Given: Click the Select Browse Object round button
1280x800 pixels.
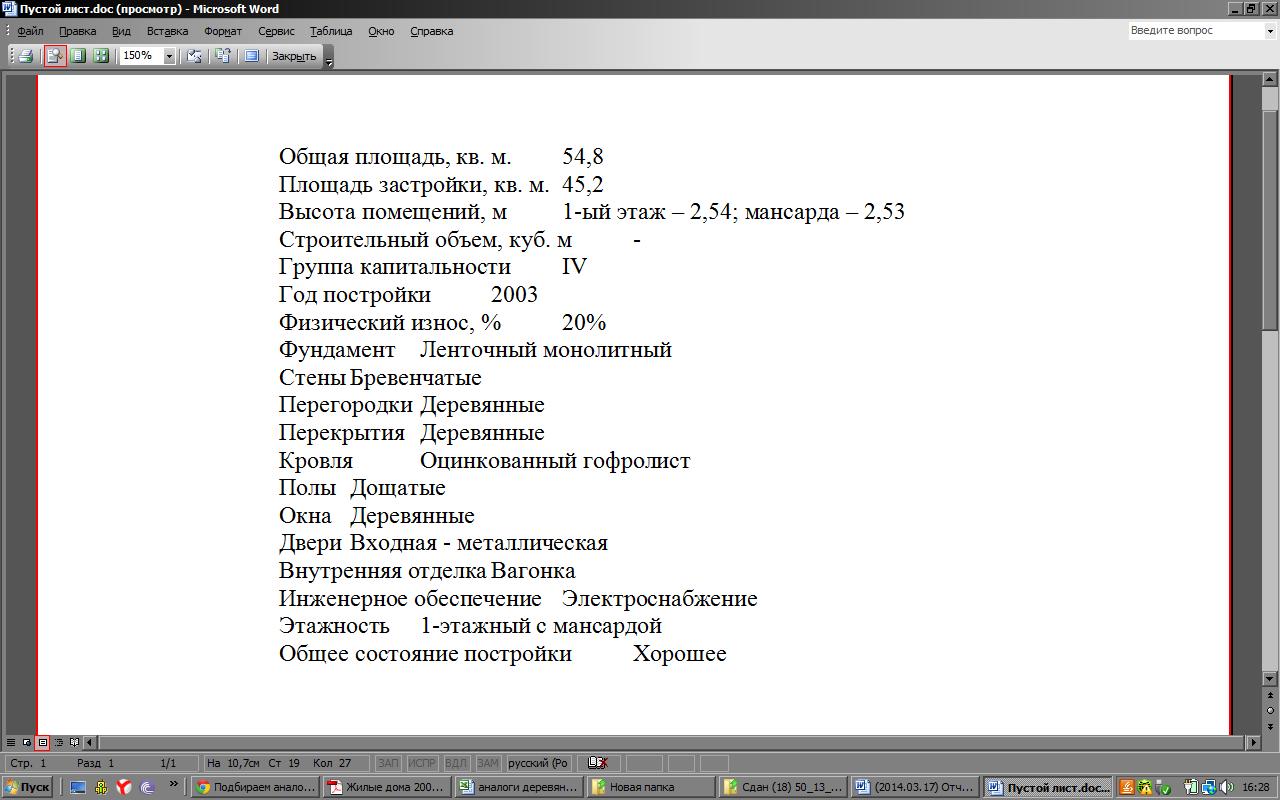Looking at the screenshot, I should coord(1270,710).
